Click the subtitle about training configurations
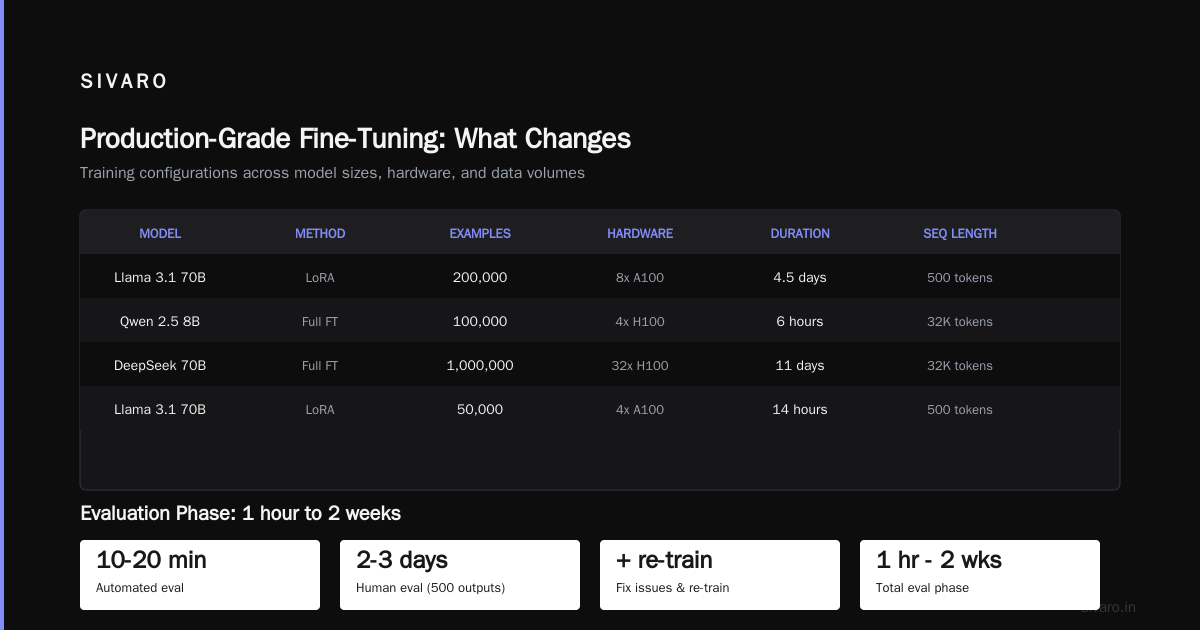Image resolution: width=1200 pixels, height=630 pixels. tap(332, 173)
